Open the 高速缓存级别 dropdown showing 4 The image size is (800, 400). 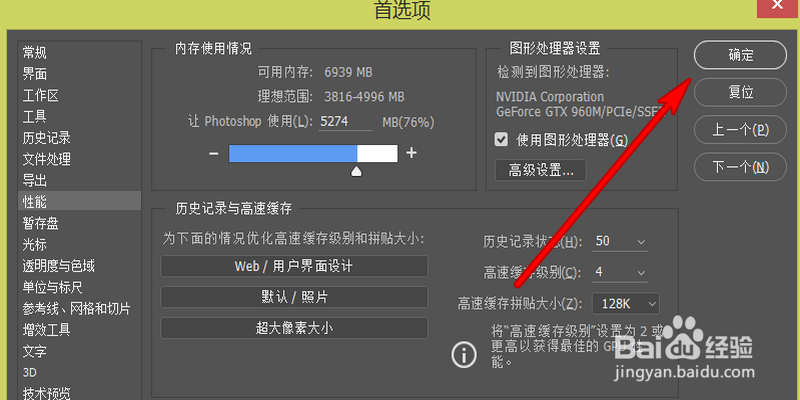619,272
